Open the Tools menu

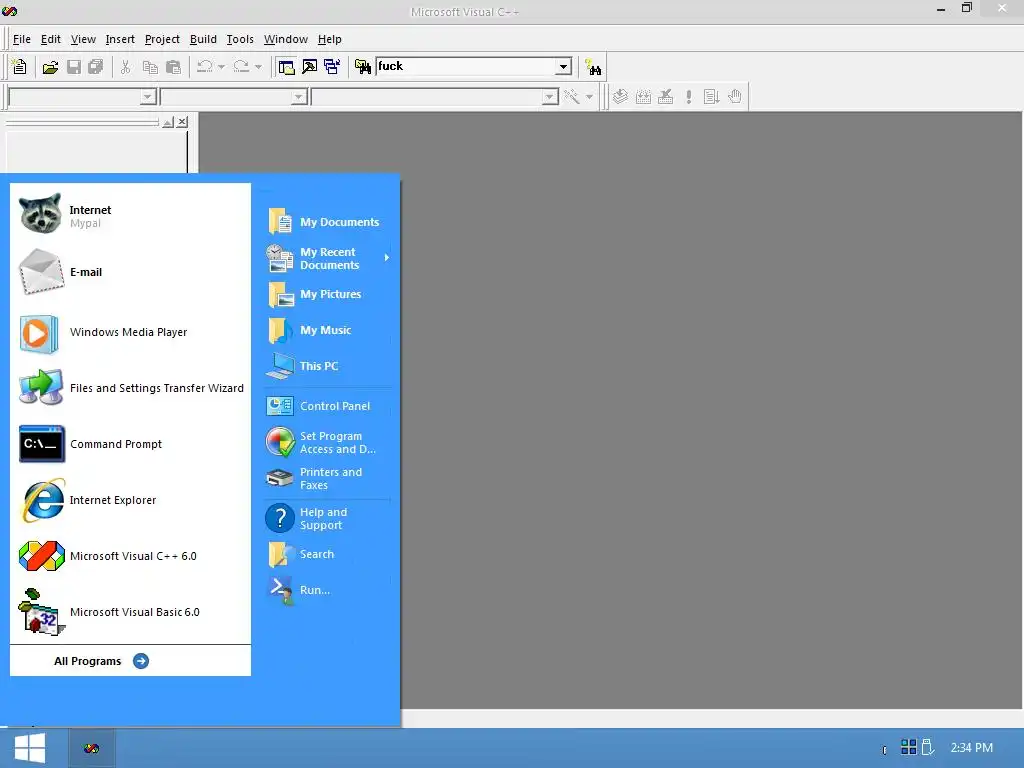[x=240, y=39]
